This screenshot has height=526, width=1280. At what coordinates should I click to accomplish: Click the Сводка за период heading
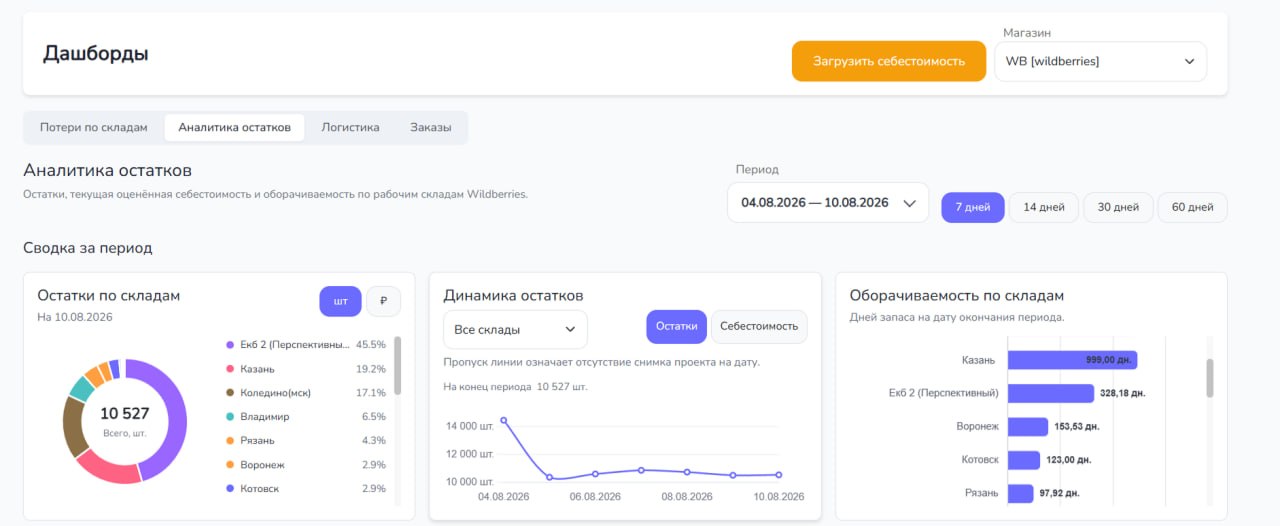point(88,248)
